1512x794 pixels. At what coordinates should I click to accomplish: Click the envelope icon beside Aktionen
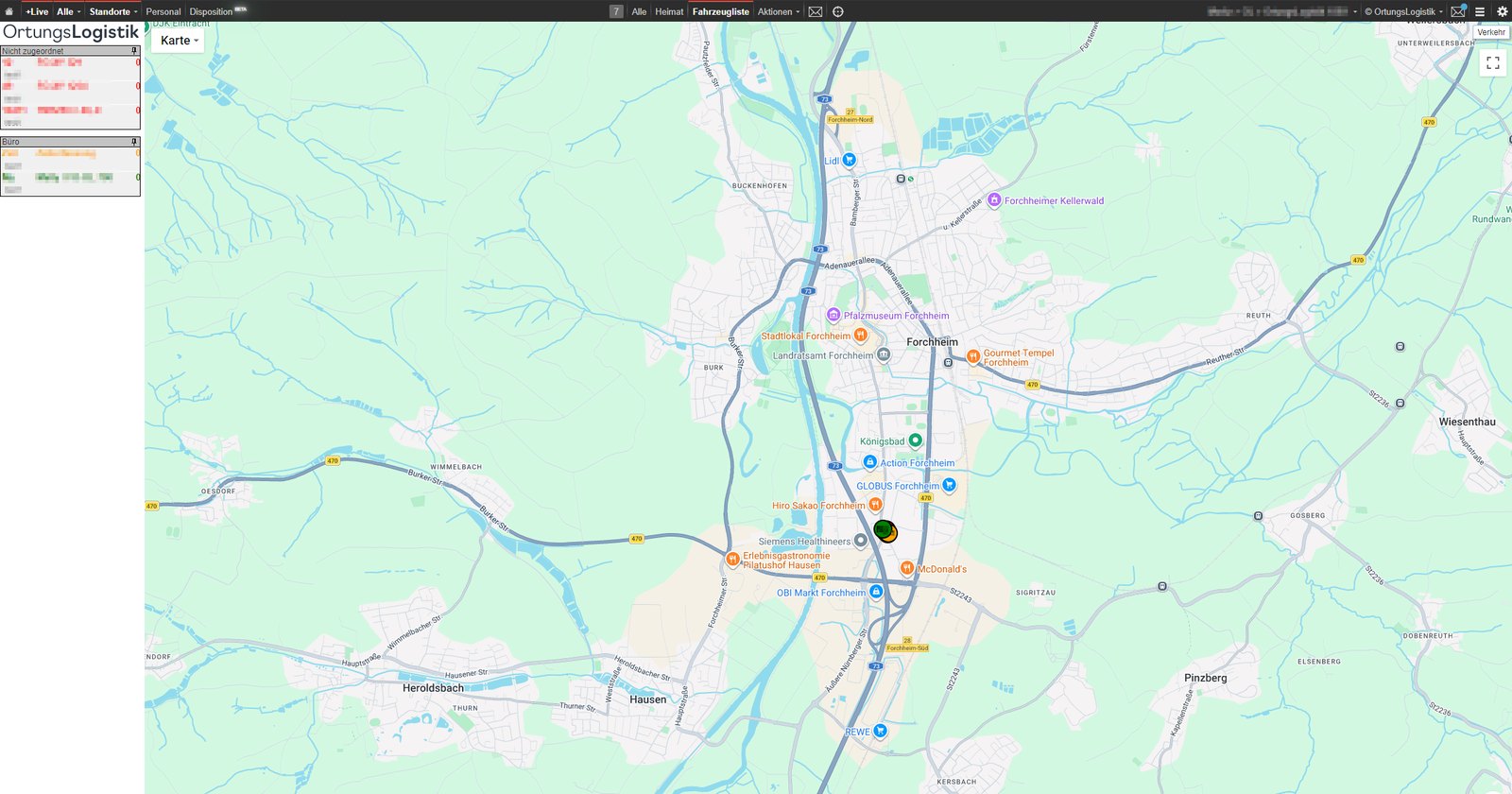click(x=816, y=11)
